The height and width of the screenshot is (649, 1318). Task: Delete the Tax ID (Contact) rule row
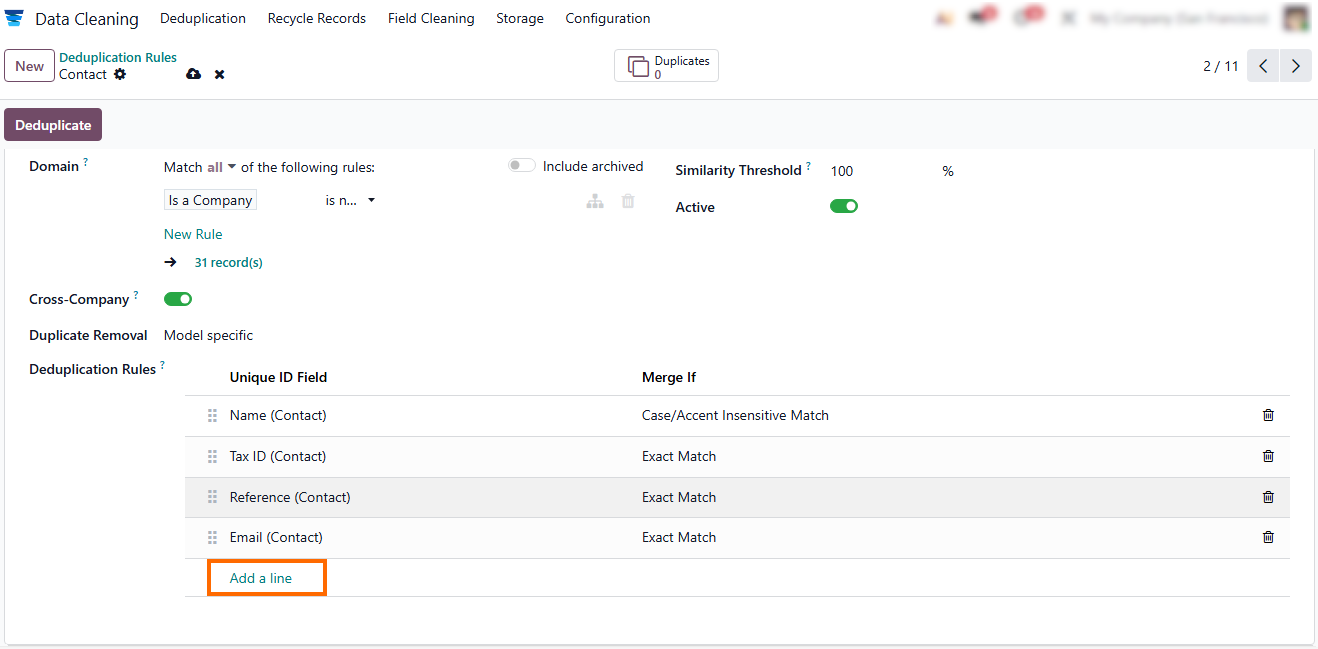pyautogui.click(x=1268, y=456)
